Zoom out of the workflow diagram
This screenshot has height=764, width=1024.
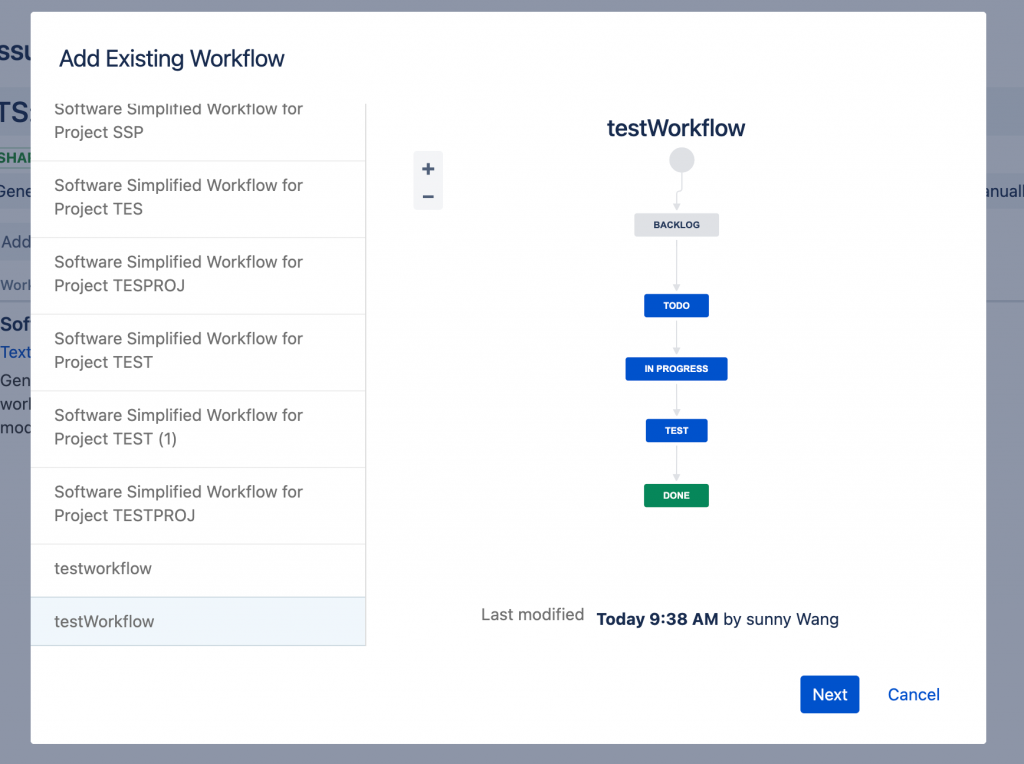coord(428,197)
